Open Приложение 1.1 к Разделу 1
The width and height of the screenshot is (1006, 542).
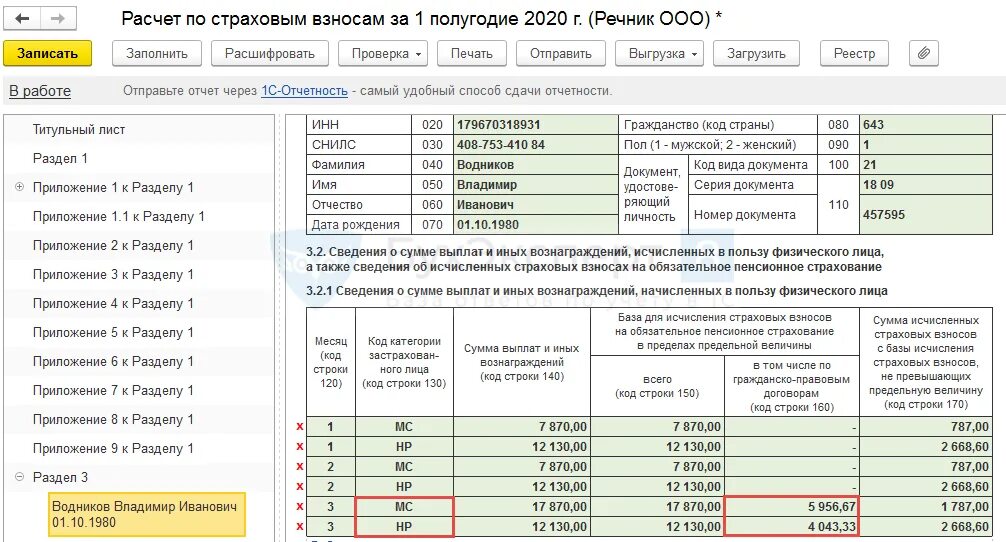point(119,217)
